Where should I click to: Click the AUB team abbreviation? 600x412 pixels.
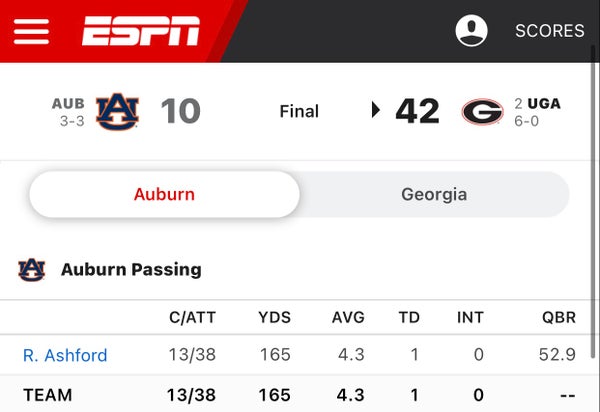click(68, 104)
